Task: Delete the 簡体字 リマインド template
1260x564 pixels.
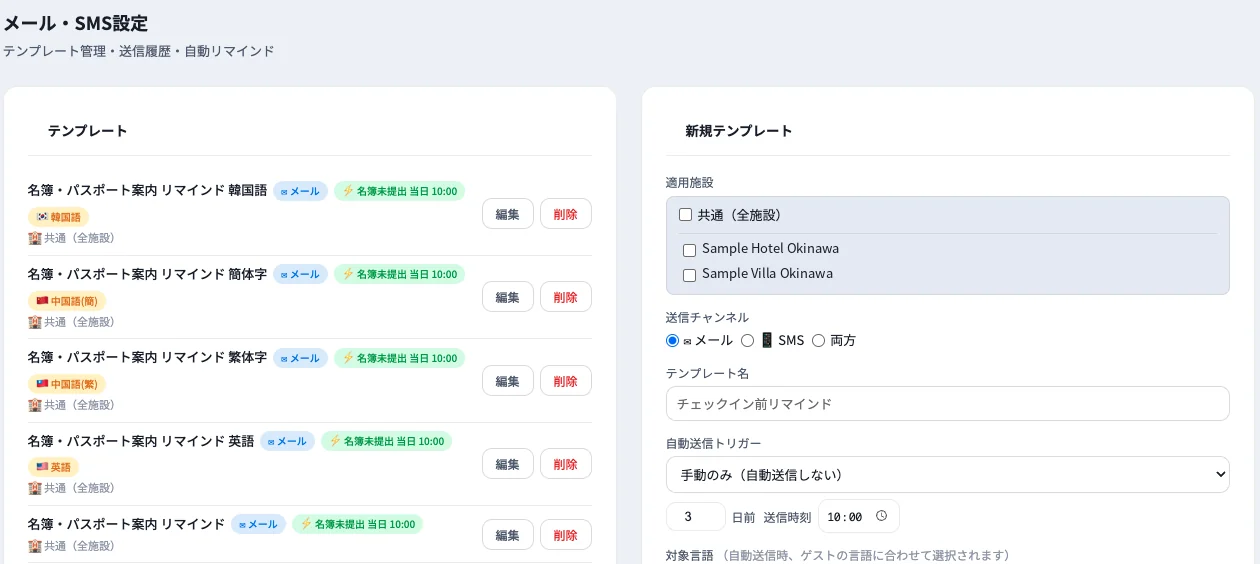Action: (x=565, y=297)
